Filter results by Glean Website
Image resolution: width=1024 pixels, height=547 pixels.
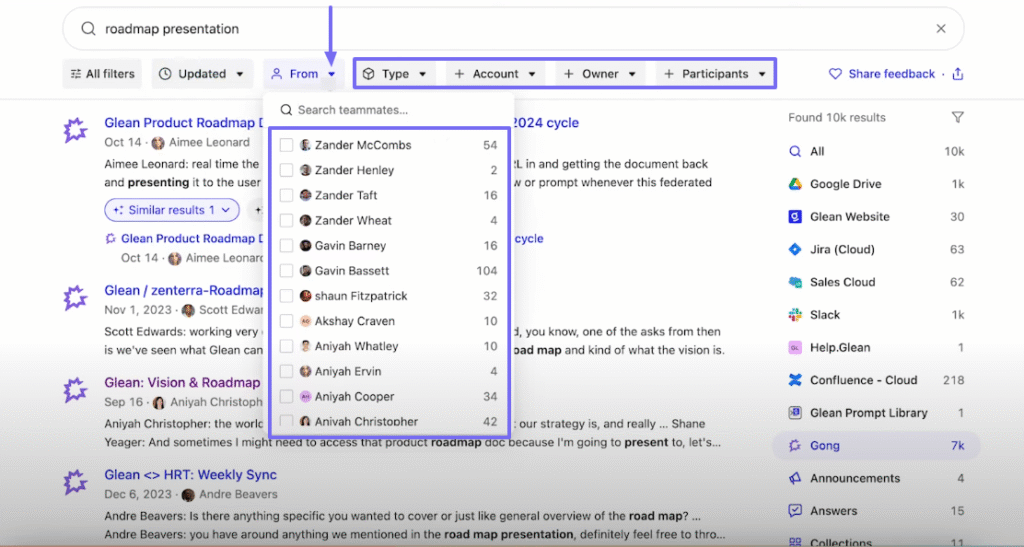click(876, 217)
